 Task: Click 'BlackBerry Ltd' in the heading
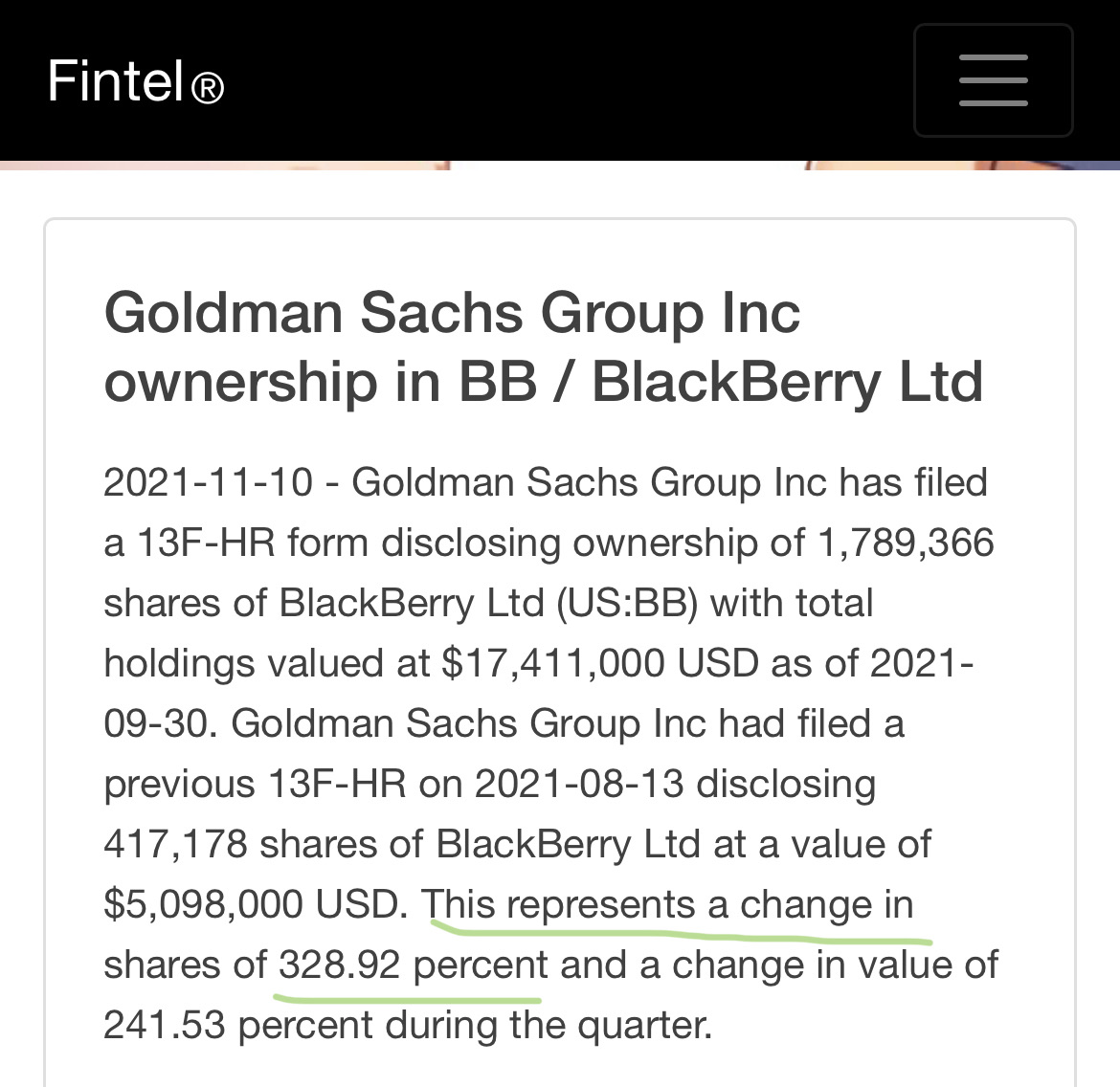787,382
